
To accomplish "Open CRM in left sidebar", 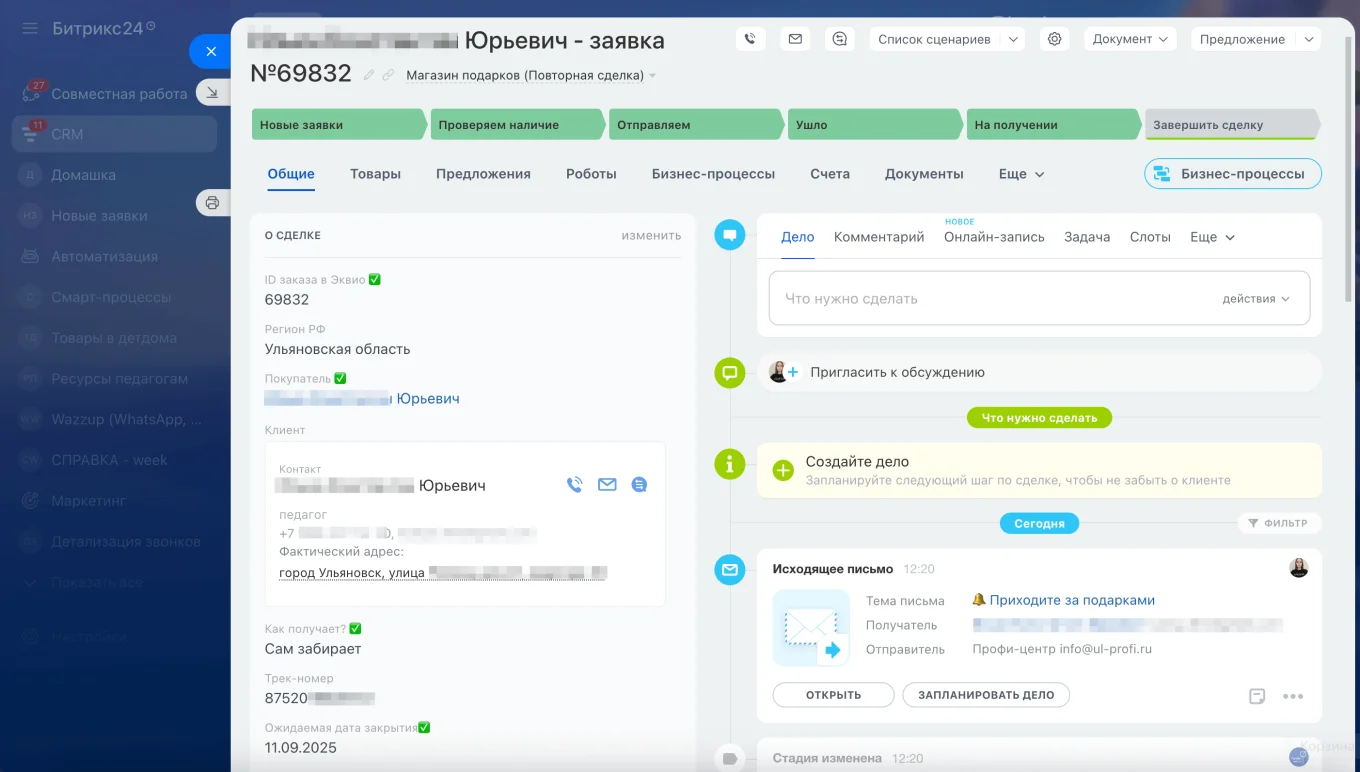I will pyautogui.click(x=114, y=134).
